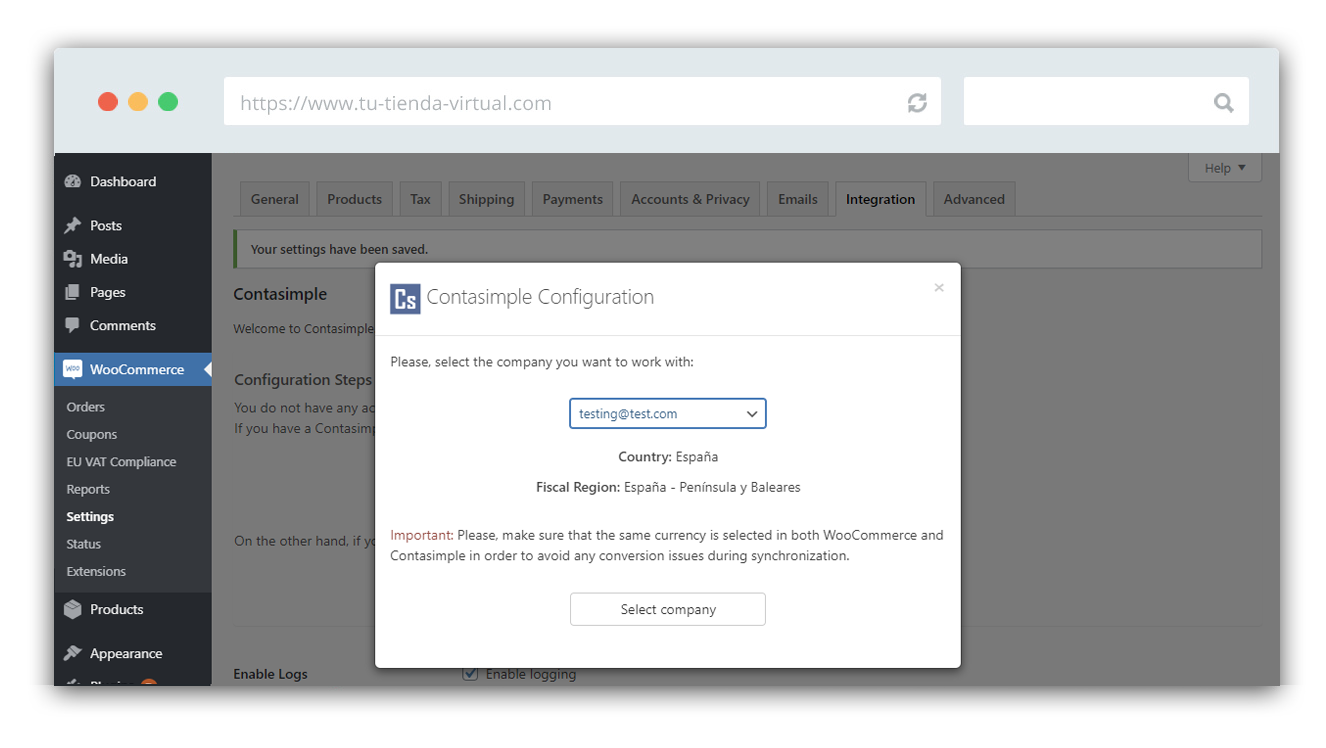Click the Posts pin icon
1326x748 pixels.
(72, 226)
